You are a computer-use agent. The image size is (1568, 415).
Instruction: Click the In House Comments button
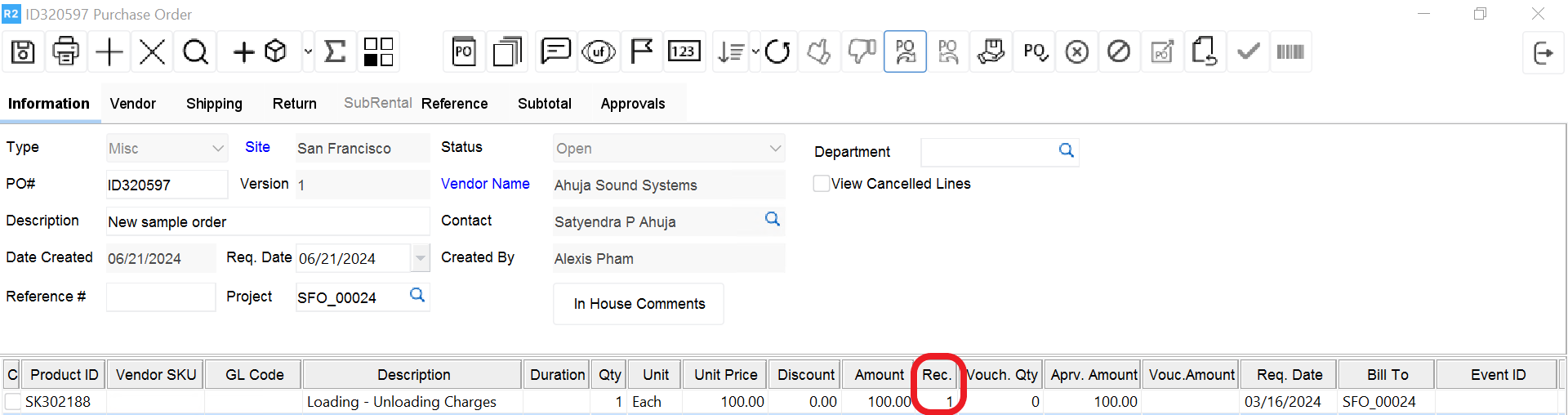[639, 304]
